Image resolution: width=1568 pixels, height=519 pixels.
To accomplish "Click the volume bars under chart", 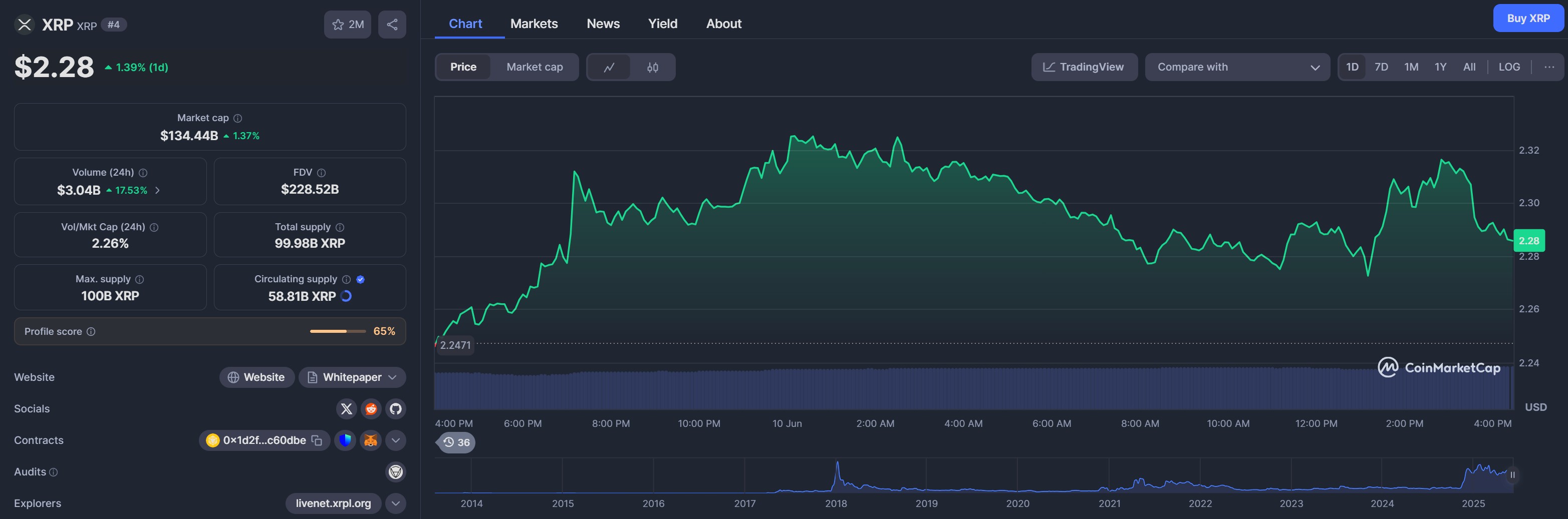I will click(x=973, y=388).
